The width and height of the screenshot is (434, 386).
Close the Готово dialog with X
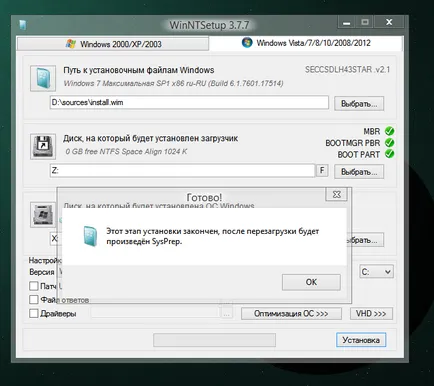tap(336, 194)
